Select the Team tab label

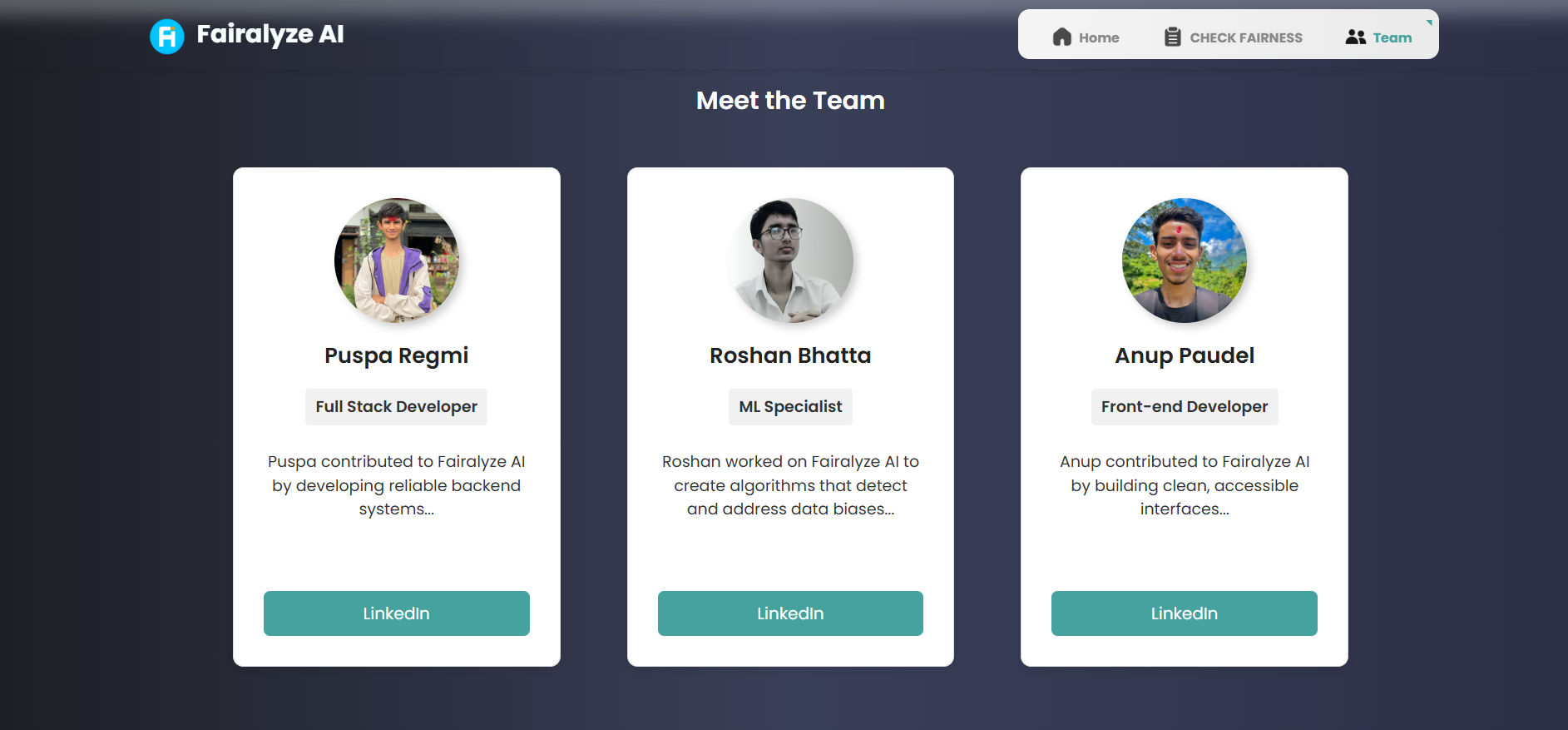click(1392, 37)
